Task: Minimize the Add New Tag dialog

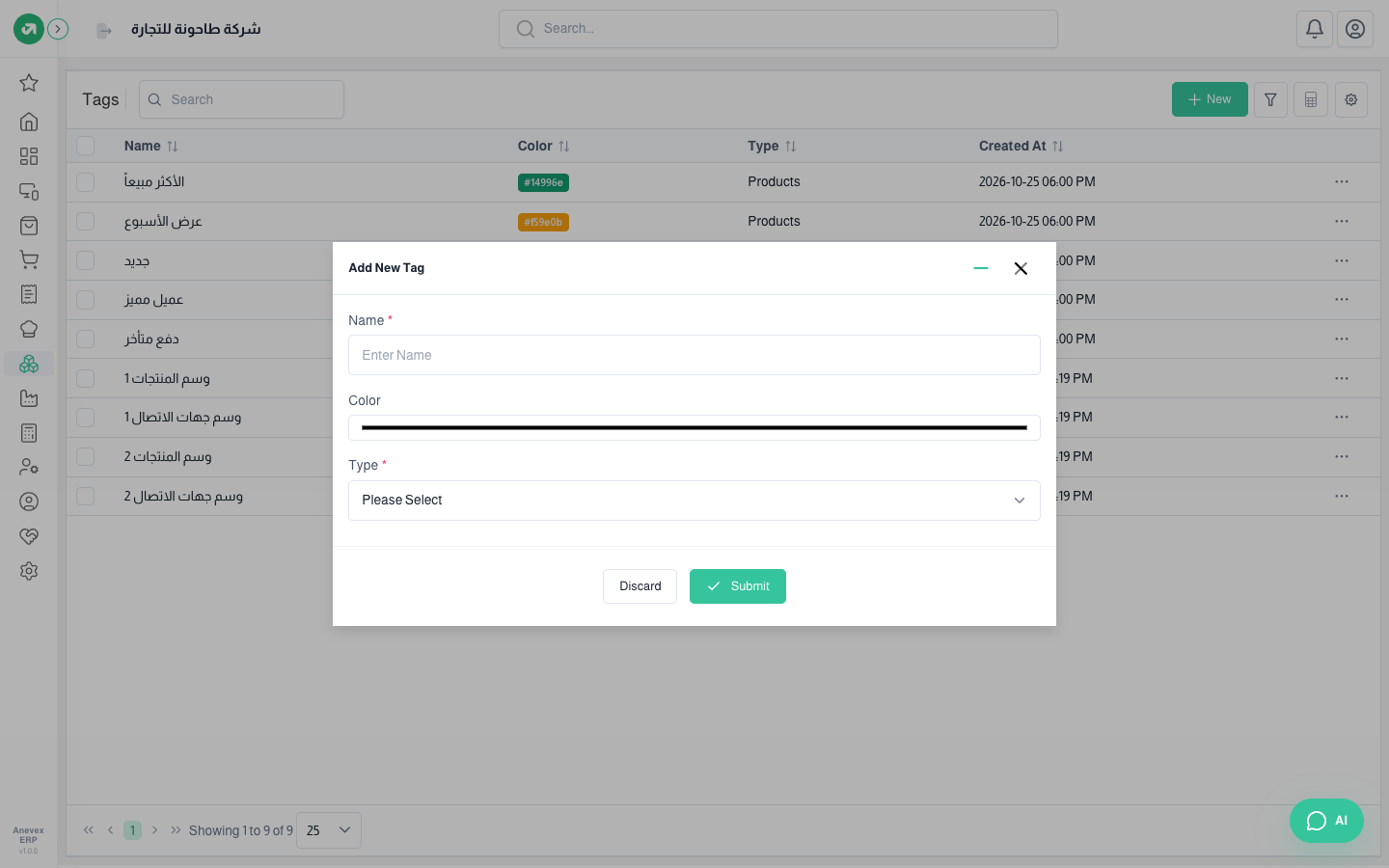Action: (x=981, y=268)
